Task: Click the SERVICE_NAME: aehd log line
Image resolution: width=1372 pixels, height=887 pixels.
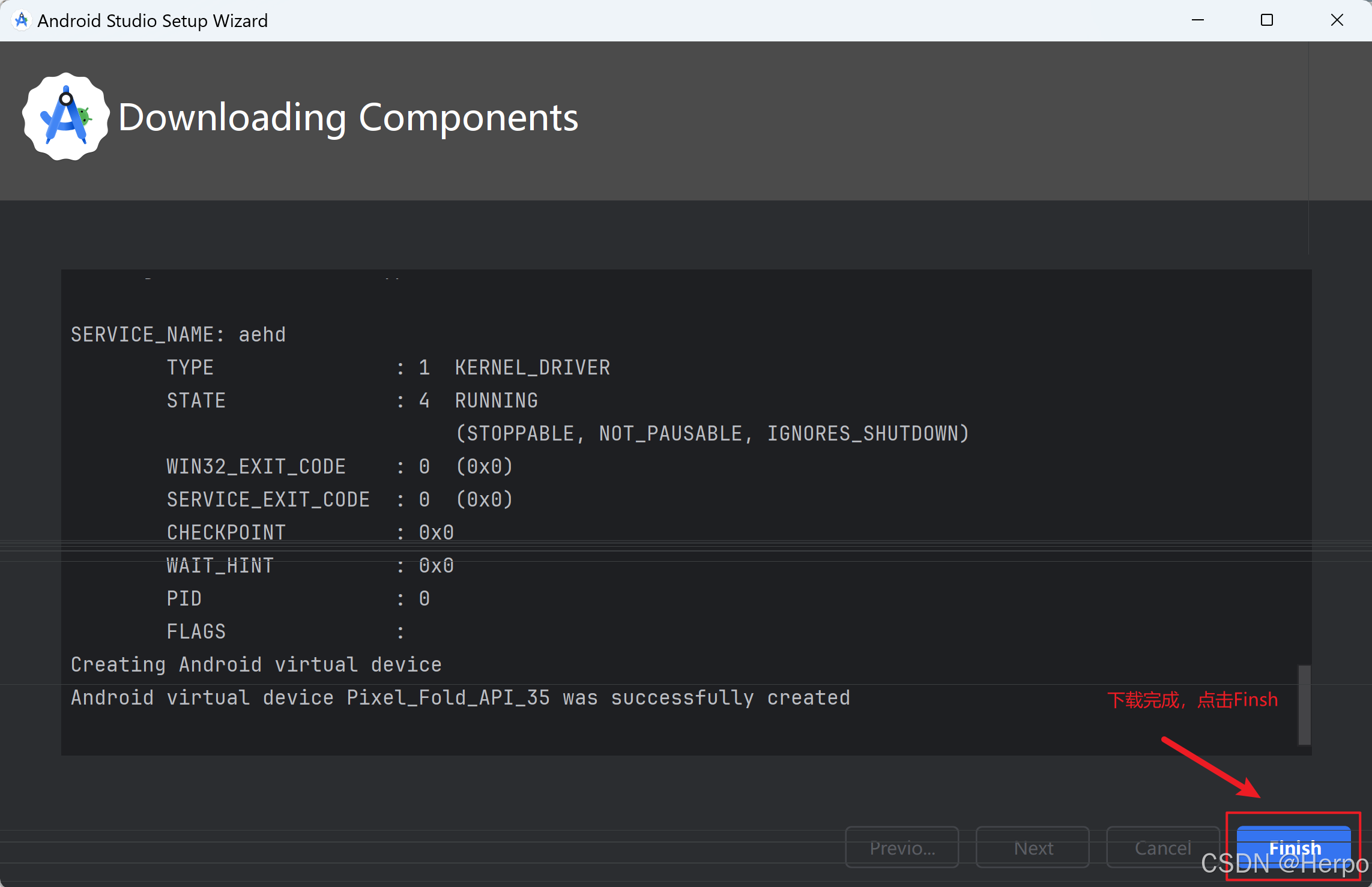Action: [x=178, y=334]
